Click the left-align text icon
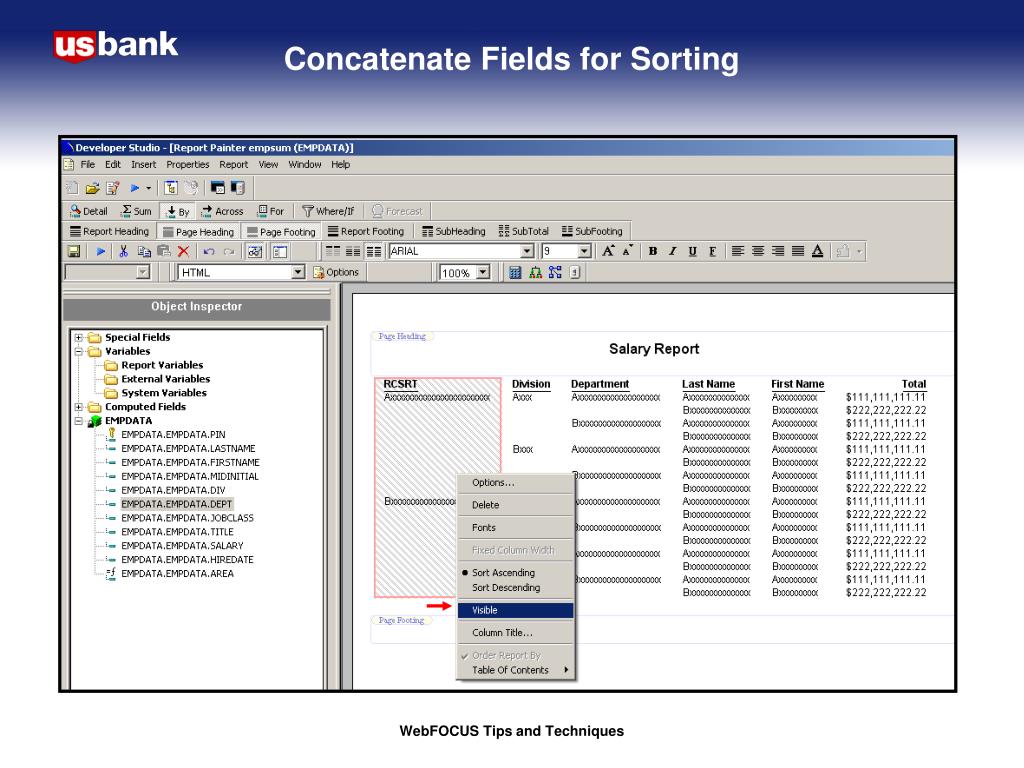 [x=738, y=251]
